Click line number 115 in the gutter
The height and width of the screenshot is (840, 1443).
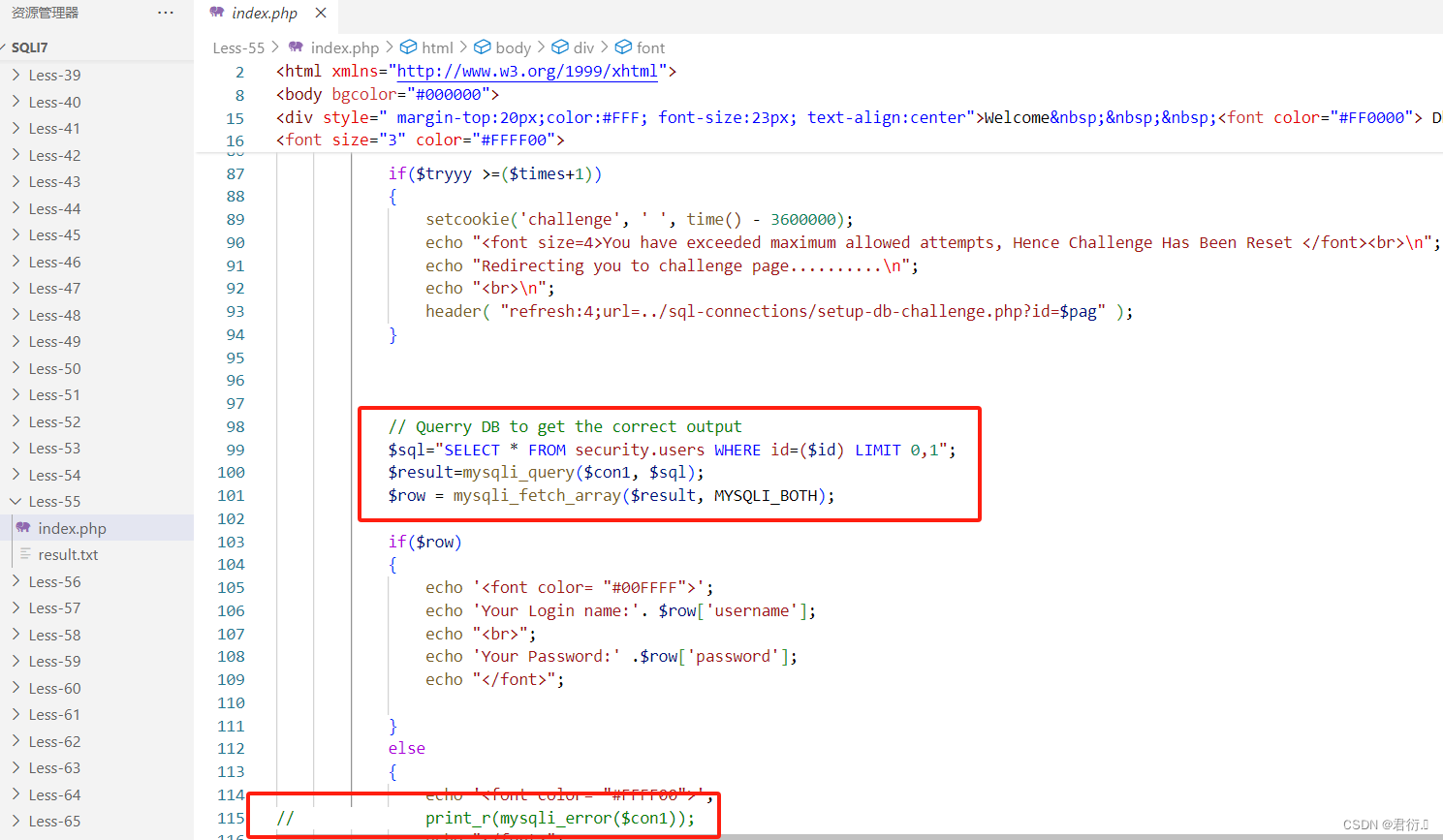pyautogui.click(x=231, y=818)
